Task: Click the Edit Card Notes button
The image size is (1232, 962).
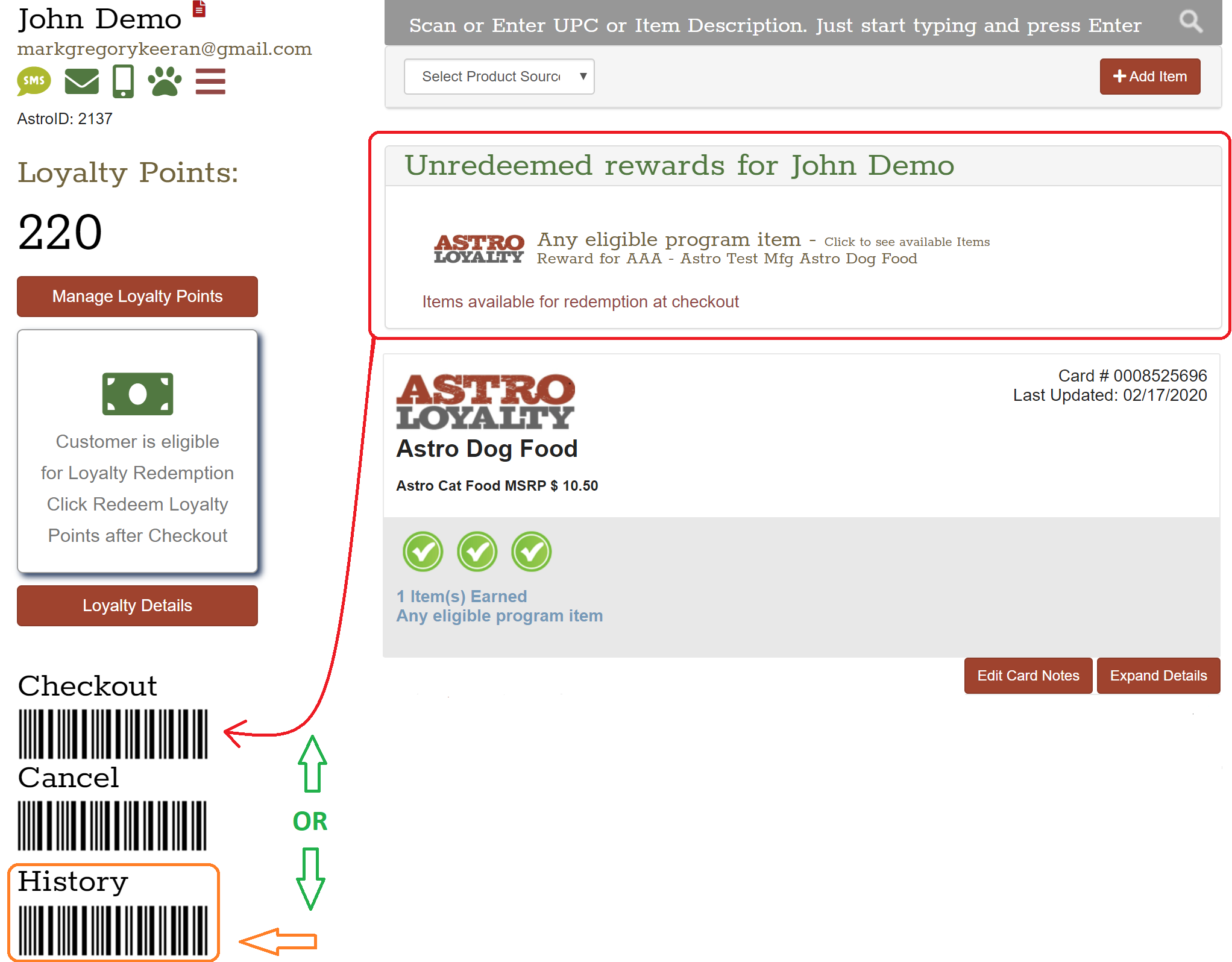Action: [x=1028, y=676]
